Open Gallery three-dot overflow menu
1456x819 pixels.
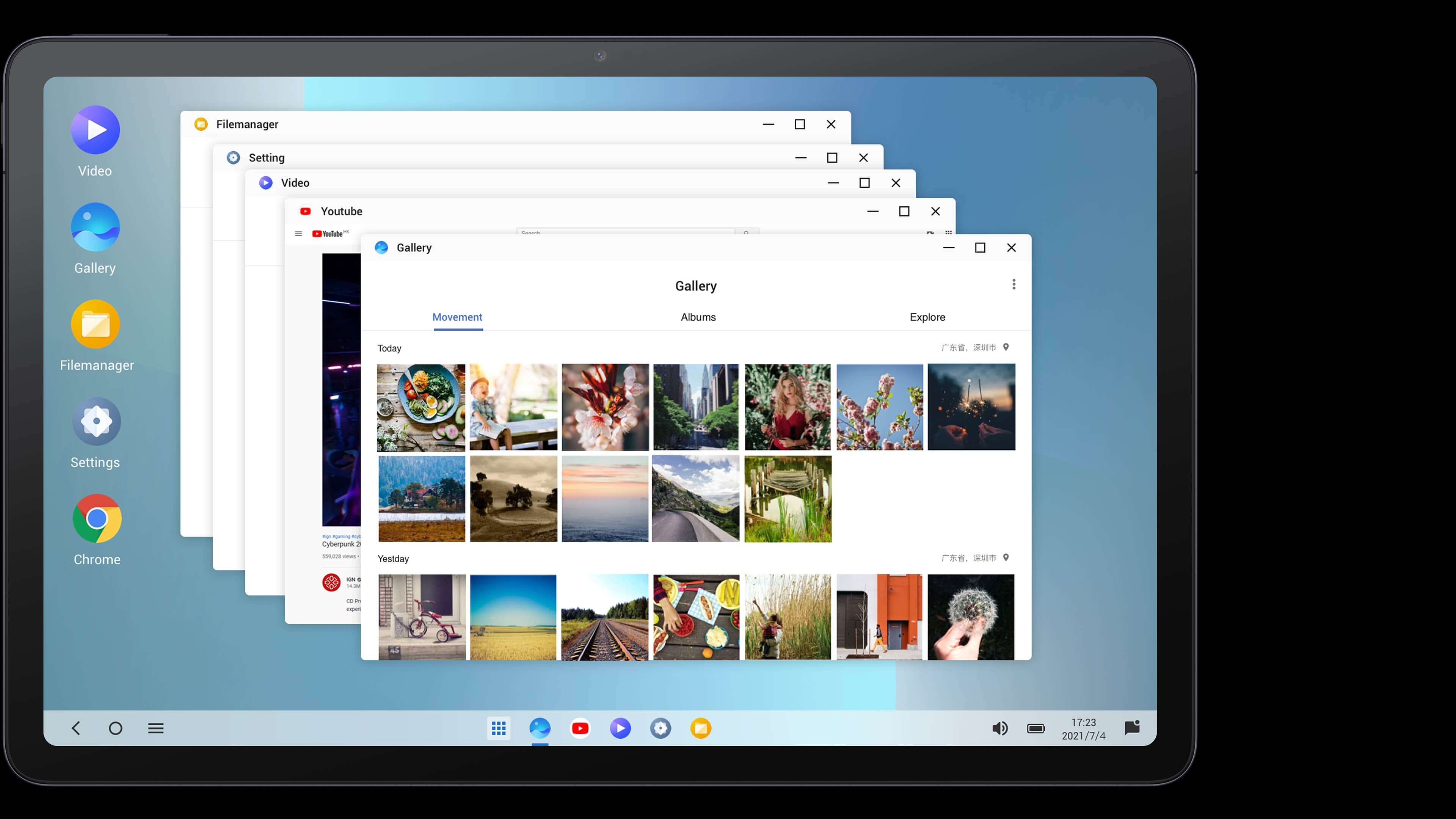coord(1014,284)
